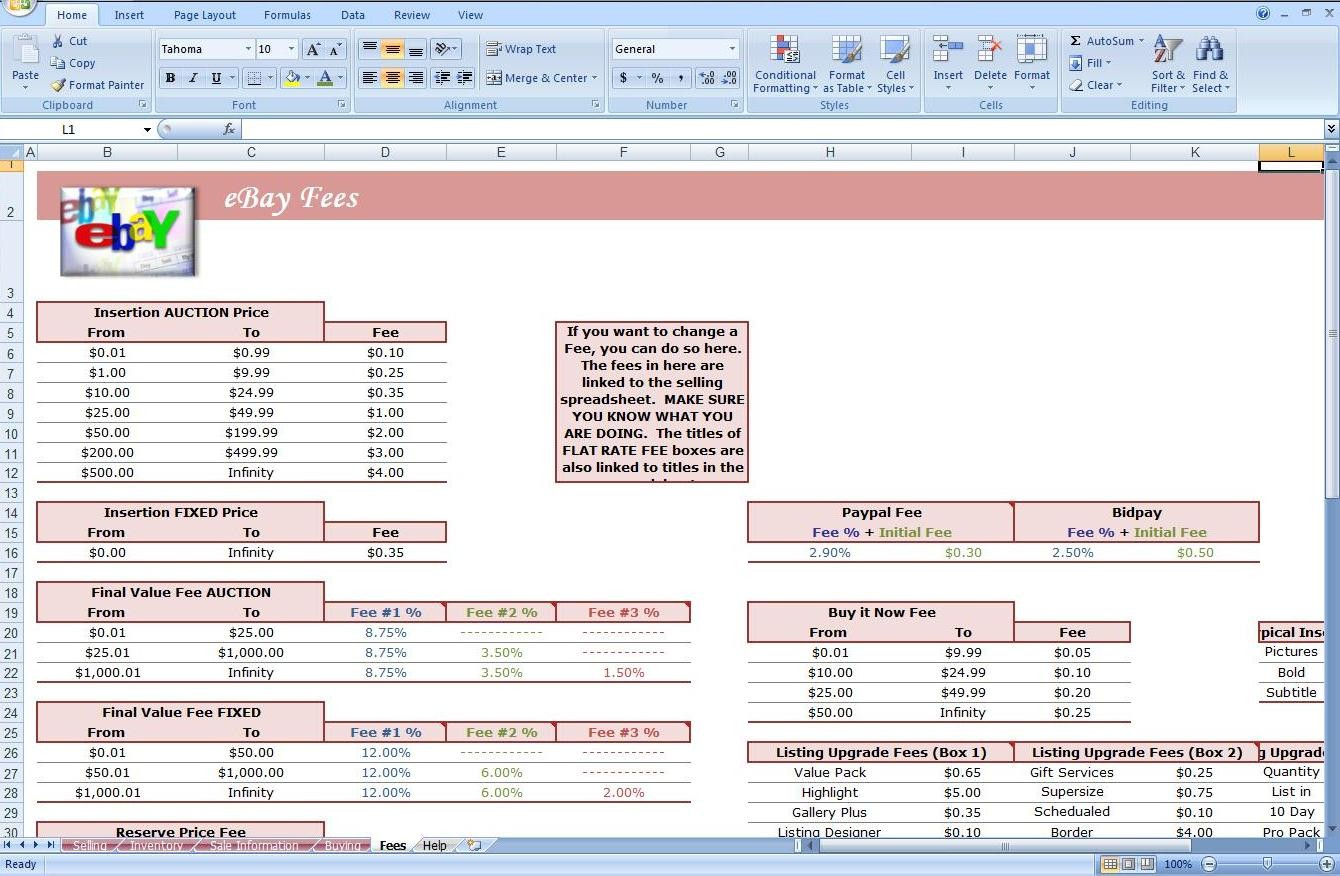
Task: Open the Help sheet tab
Action: click(x=435, y=846)
